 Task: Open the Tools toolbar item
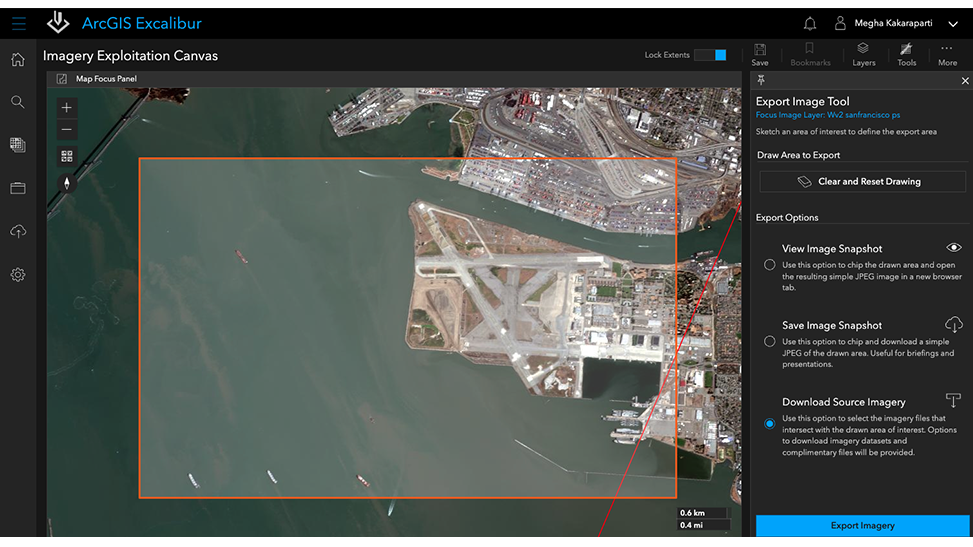pyautogui.click(x=906, y=55)
